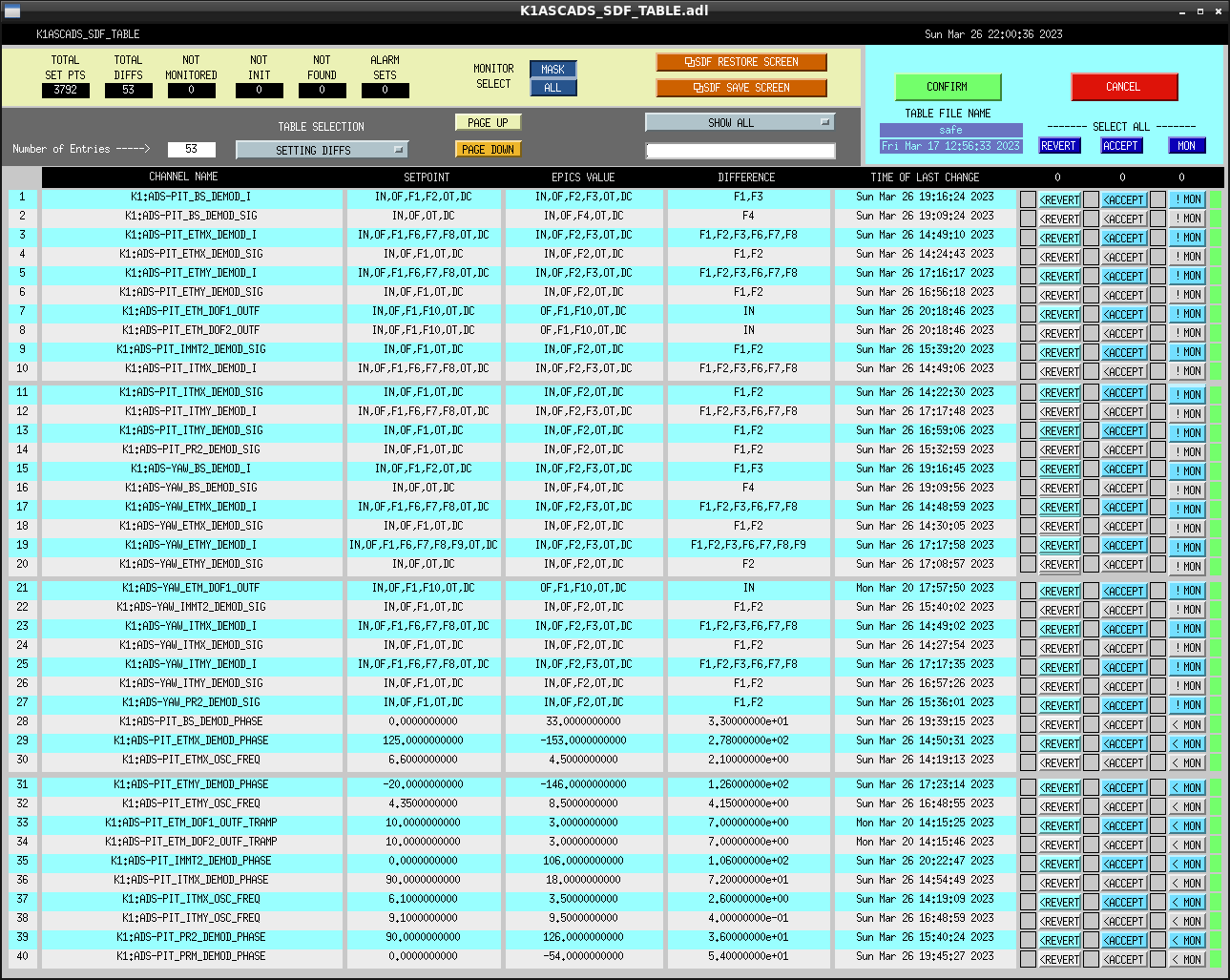Click ! MON for row 10 K1:ADS-PIT_ITMX_DEMOD_I
The height and width of the screenshot is (980, 1230).
coord(1187,371)
